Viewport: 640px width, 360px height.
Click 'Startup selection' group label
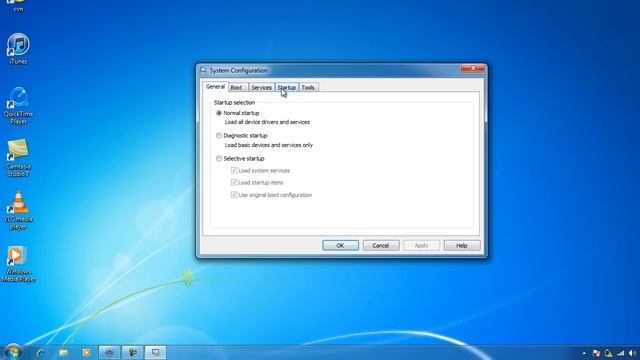(234, 102)
